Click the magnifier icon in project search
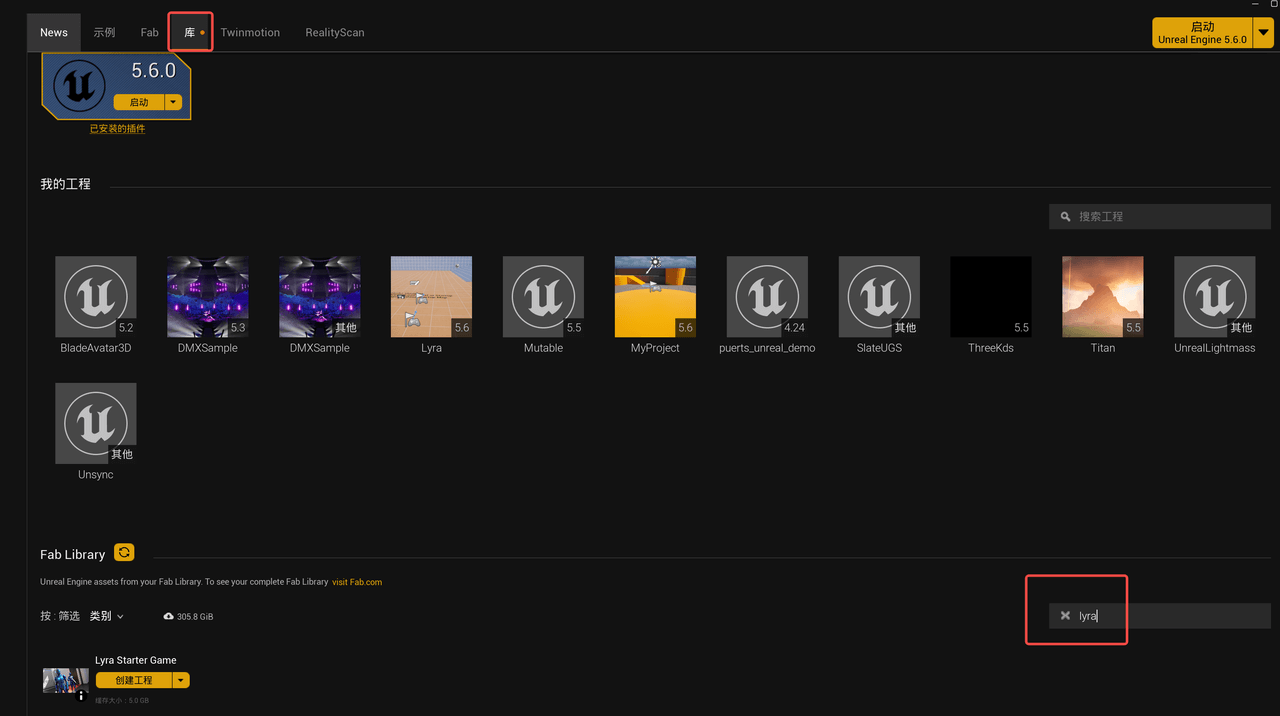 [x=1065, y=217]
